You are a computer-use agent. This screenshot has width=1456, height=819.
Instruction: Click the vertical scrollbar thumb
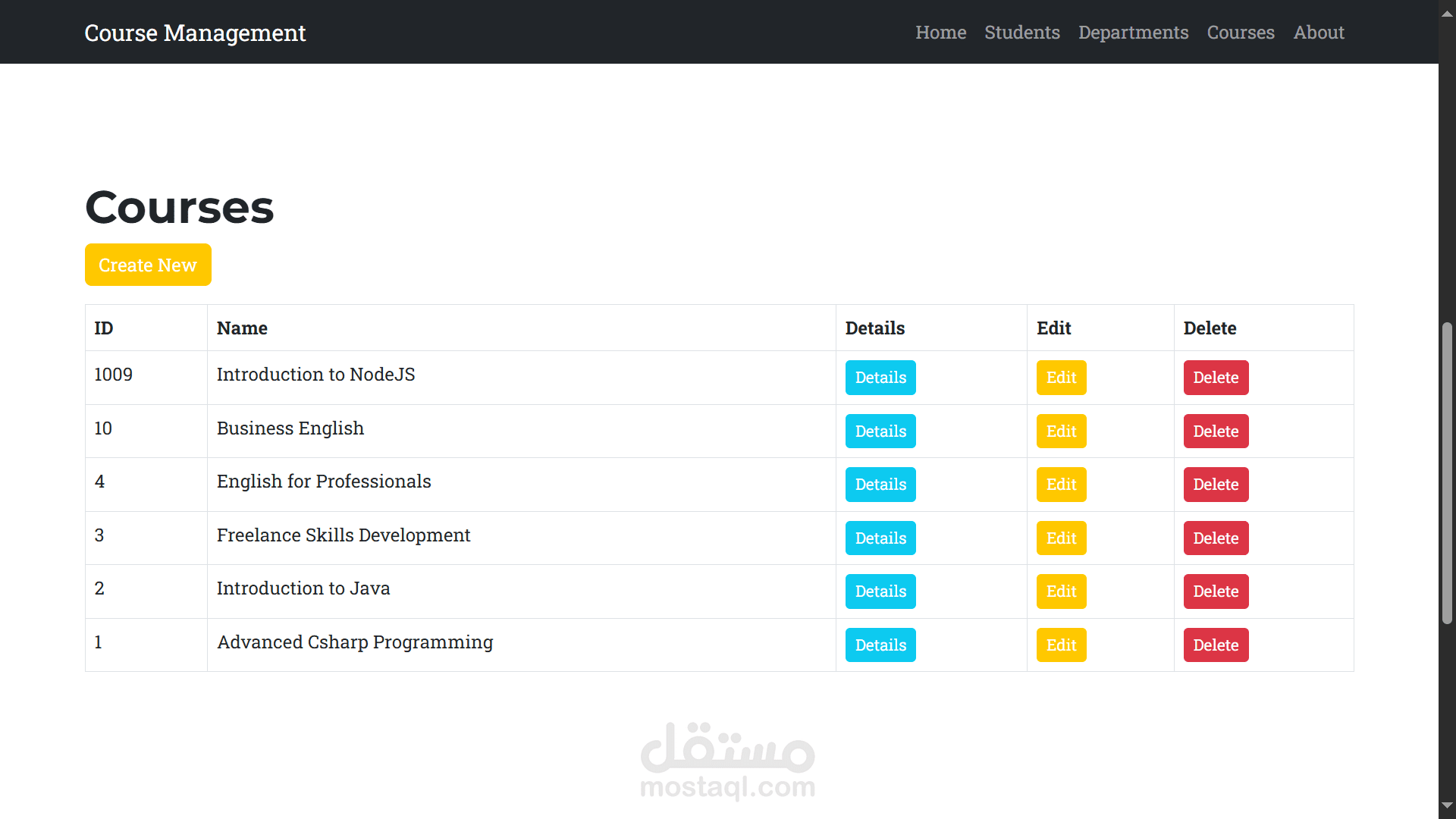1447,473
